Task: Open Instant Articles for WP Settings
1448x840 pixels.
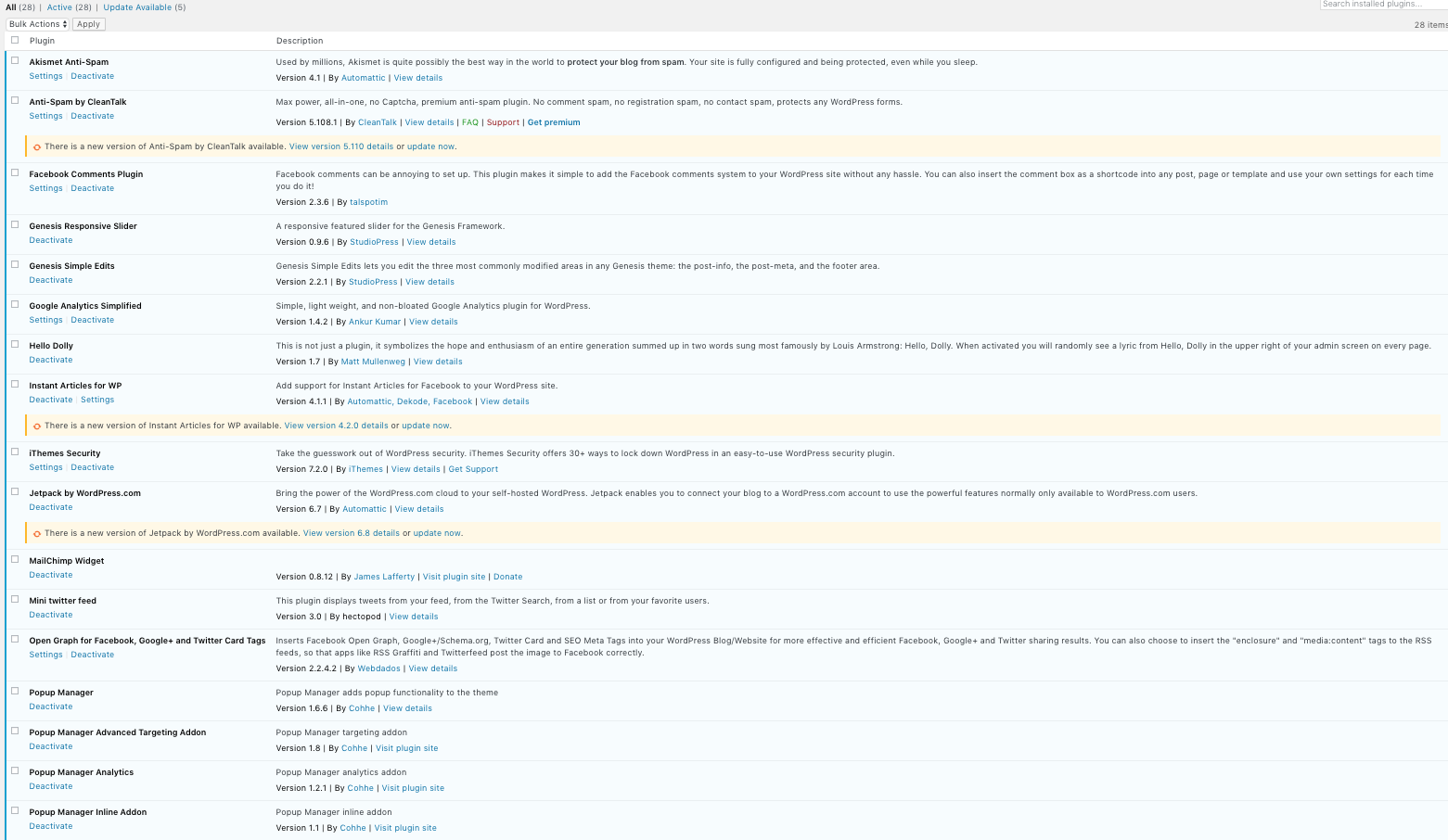Action: (x=97, y=400)
